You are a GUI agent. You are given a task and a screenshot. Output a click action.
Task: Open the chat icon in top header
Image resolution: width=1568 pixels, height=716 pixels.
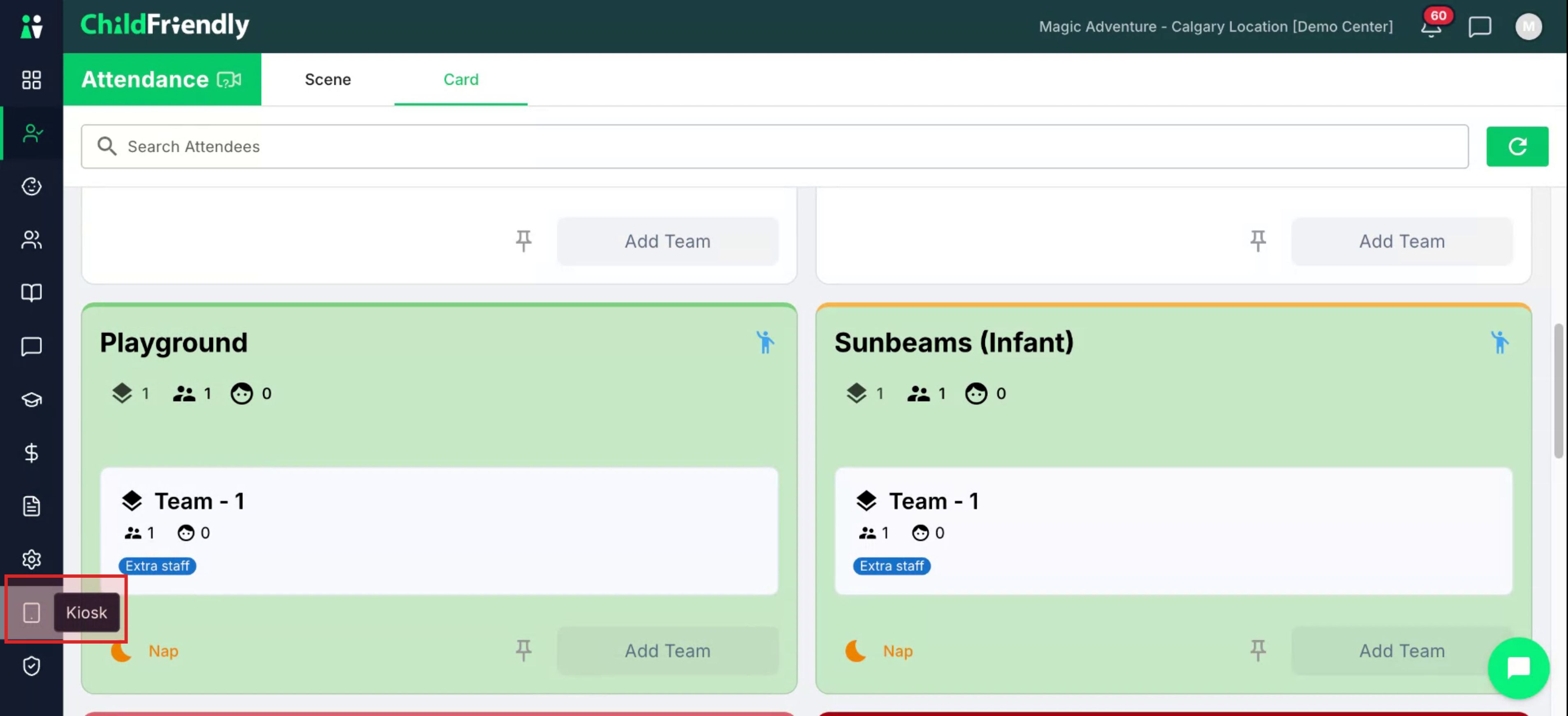pos(1479,27)
